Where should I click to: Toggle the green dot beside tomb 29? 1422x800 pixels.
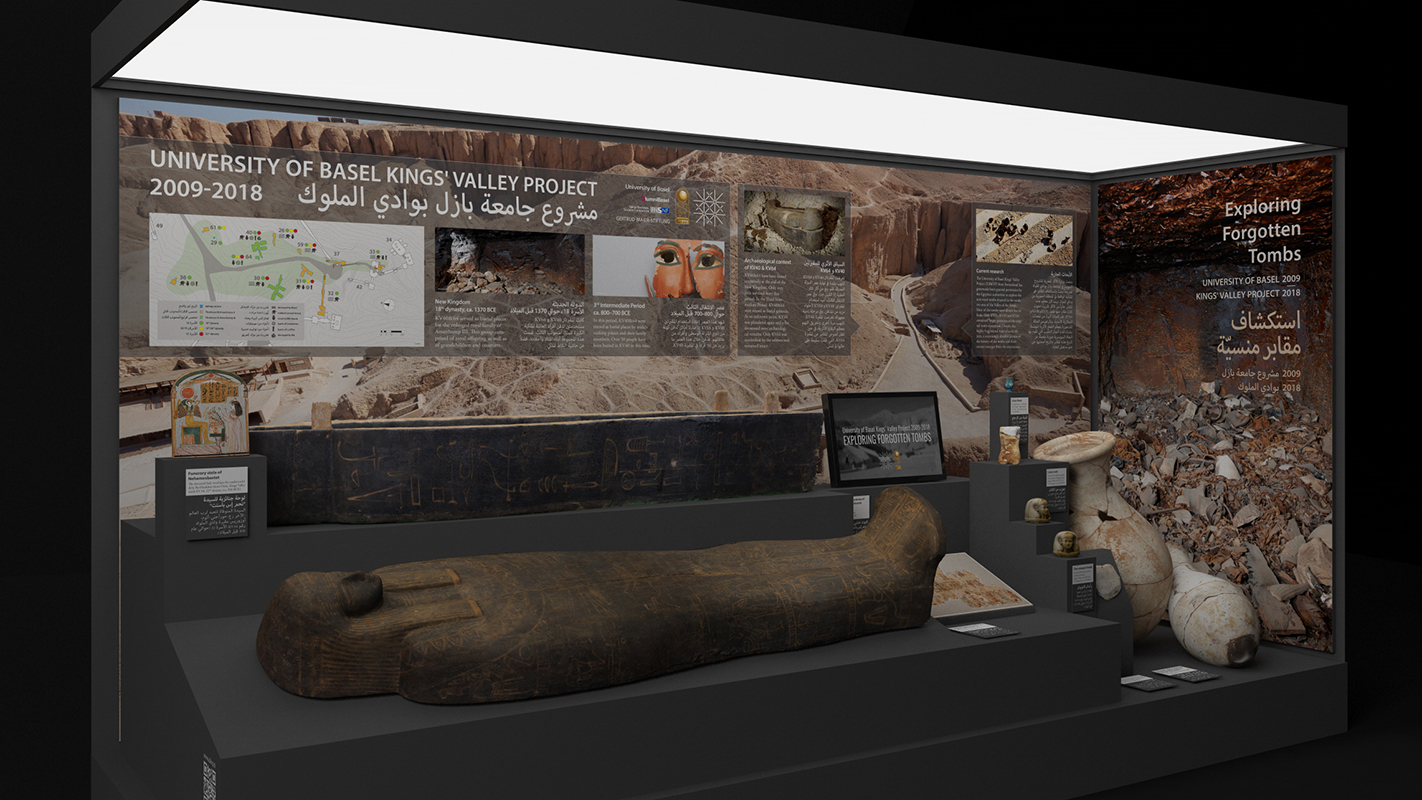[x=221, y=242]
